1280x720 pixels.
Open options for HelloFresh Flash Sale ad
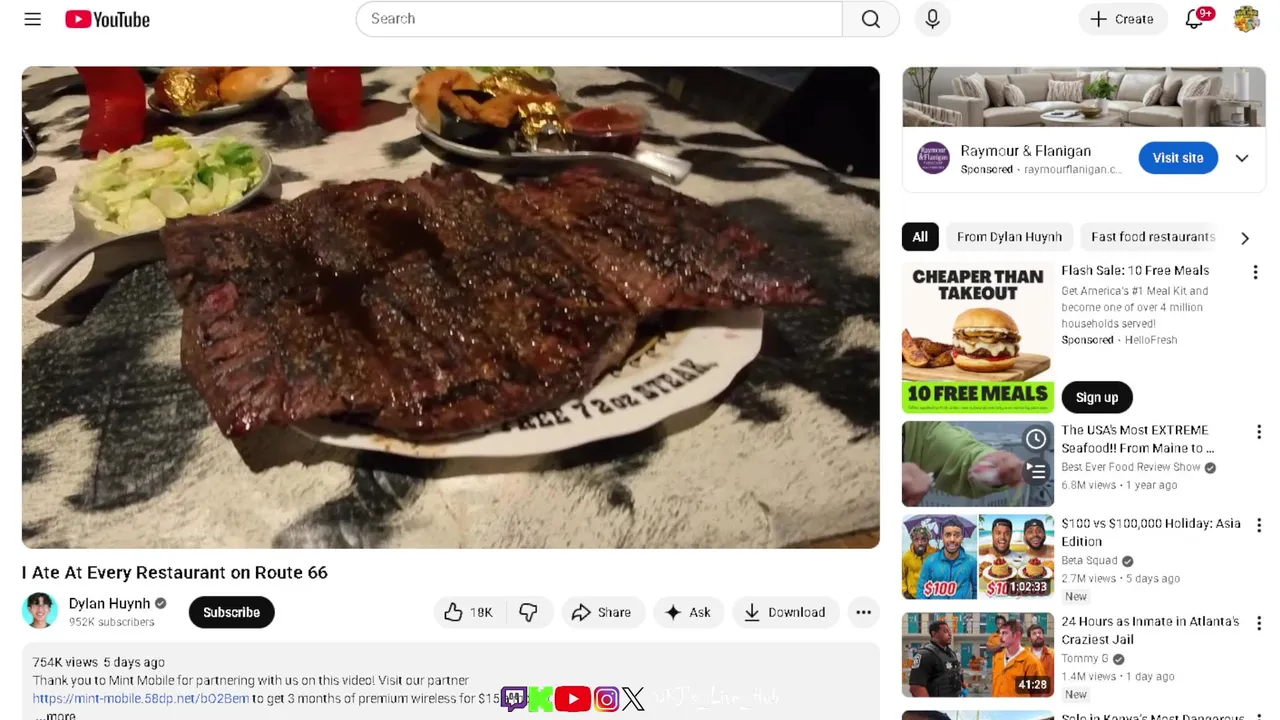(1256, 272)
